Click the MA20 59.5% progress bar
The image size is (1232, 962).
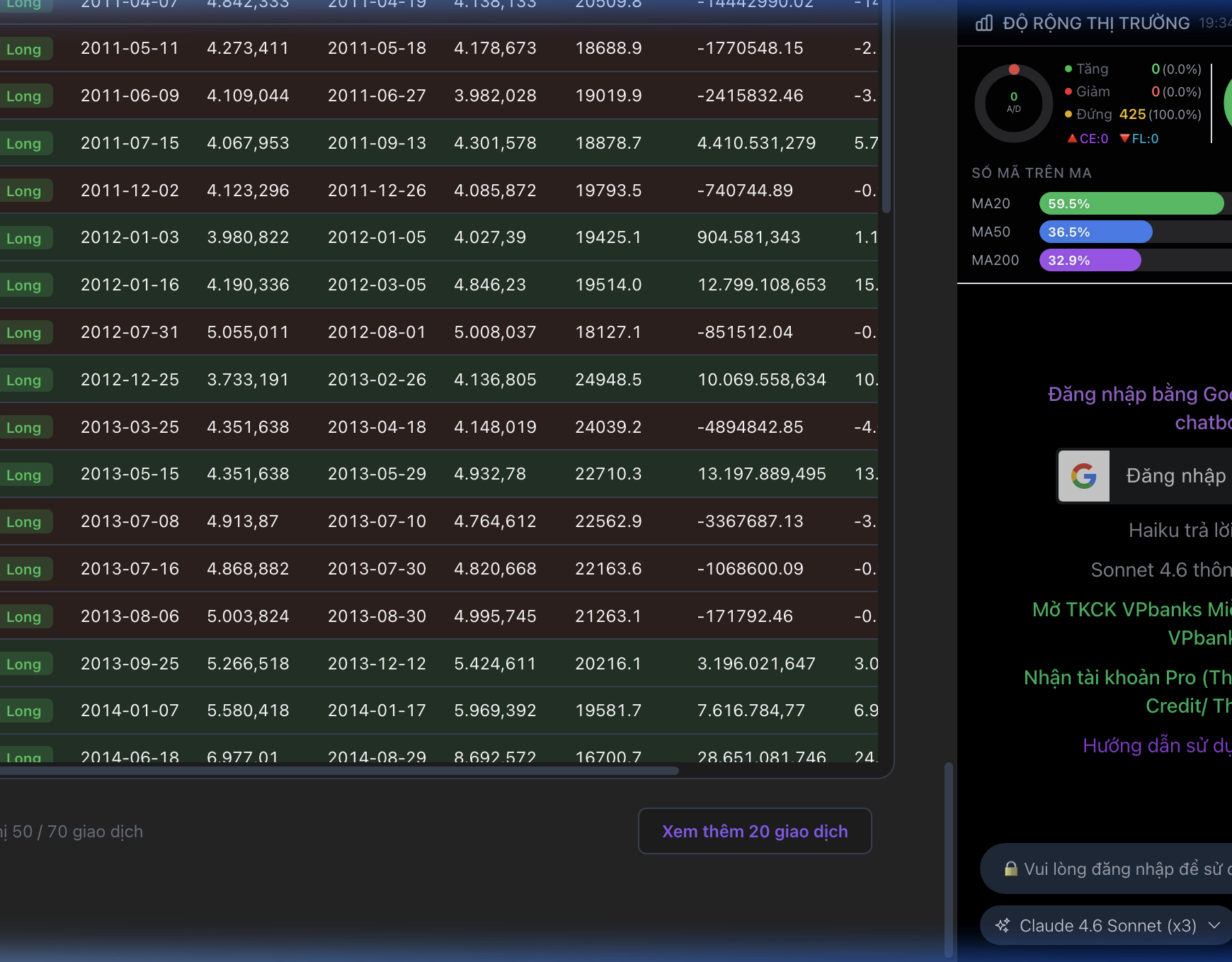click(1131, 203)
